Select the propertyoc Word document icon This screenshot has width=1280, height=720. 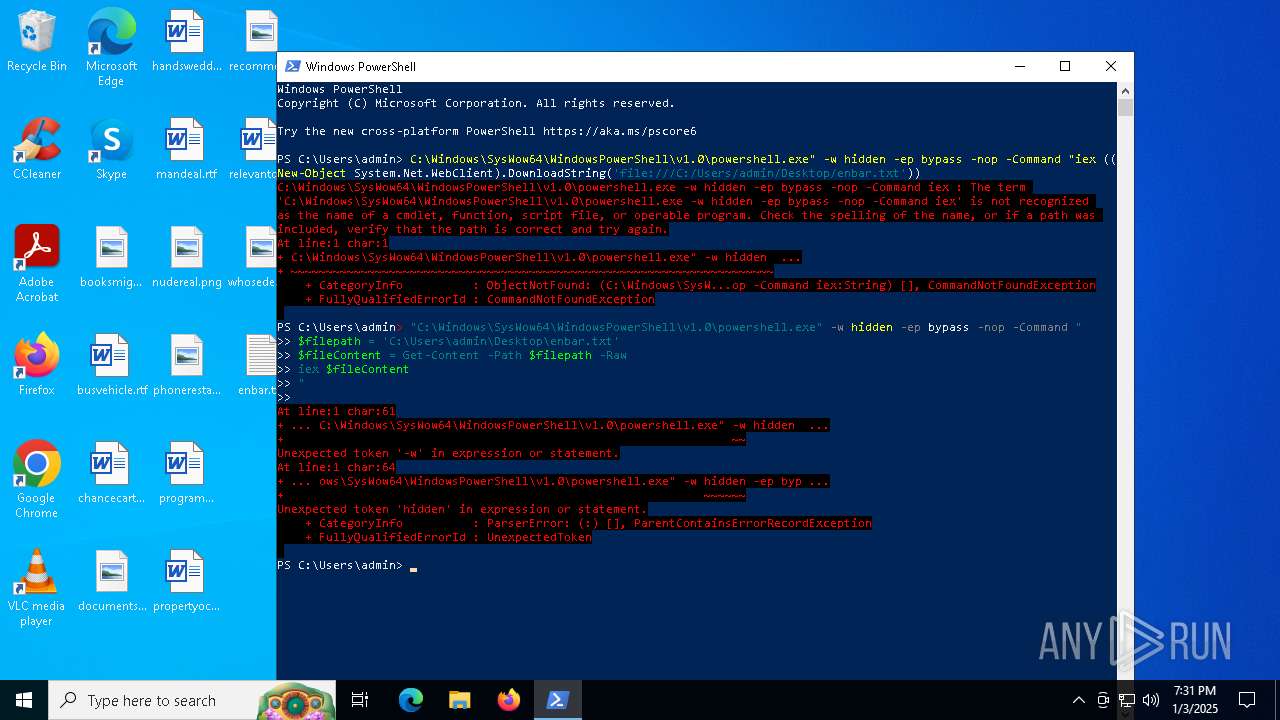[x=186, y=581]
